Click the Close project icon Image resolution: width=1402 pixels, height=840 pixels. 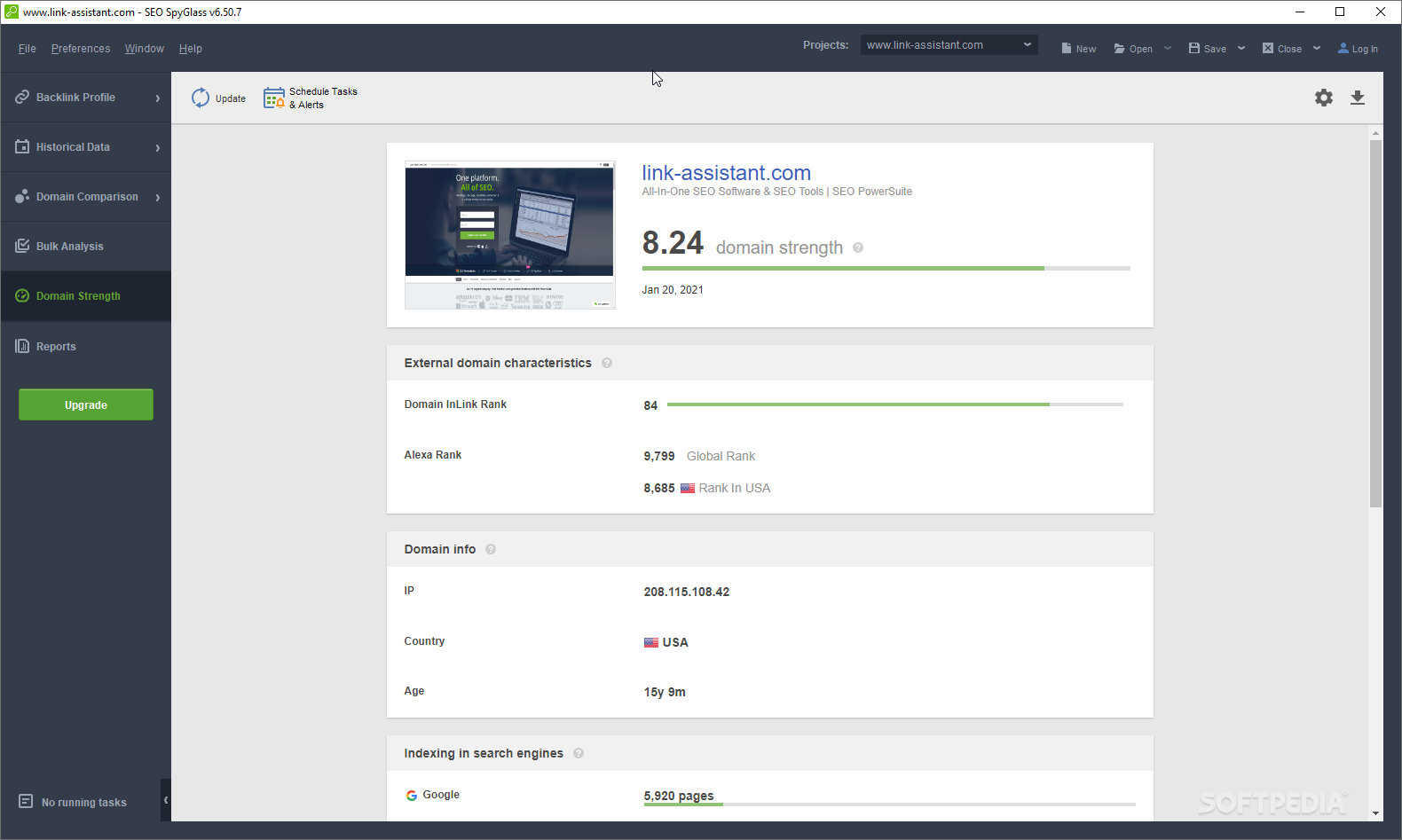[x=1268, y=48]
